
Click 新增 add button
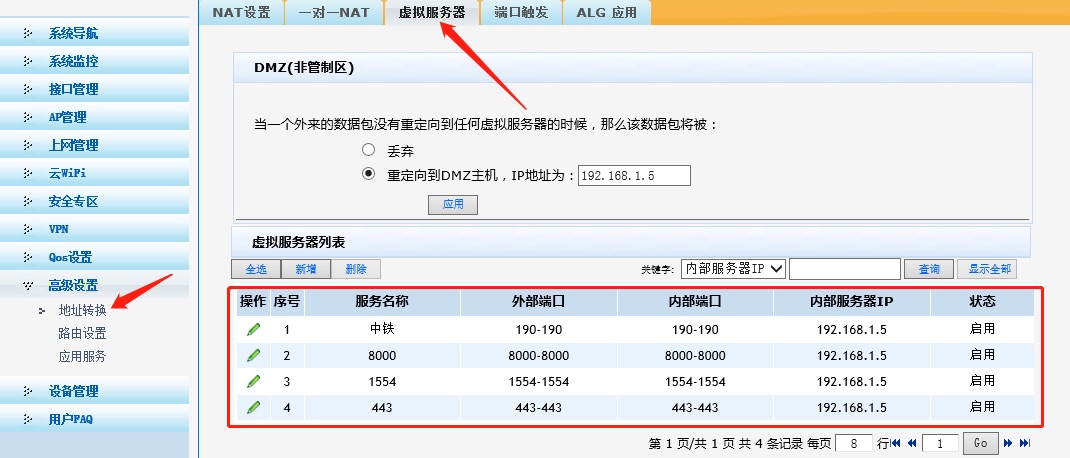tap(306, 269)
